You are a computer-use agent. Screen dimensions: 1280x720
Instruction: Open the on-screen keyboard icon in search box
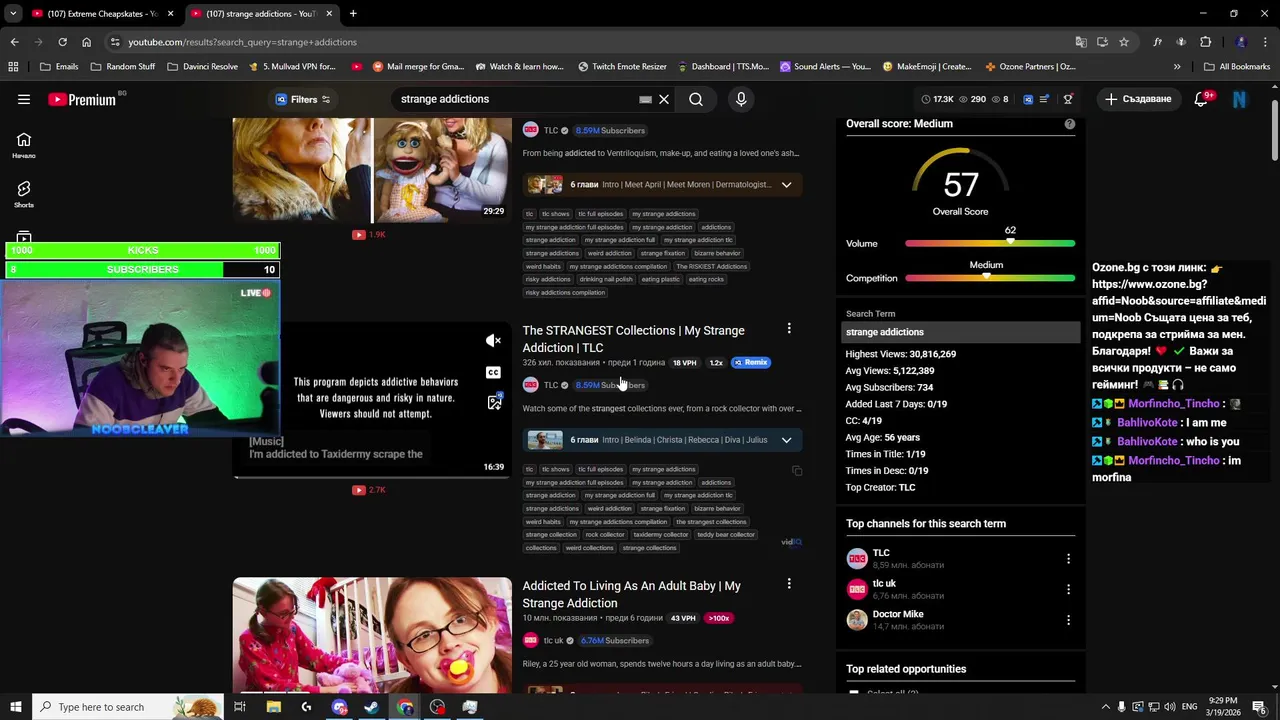[x=645, y=99]
